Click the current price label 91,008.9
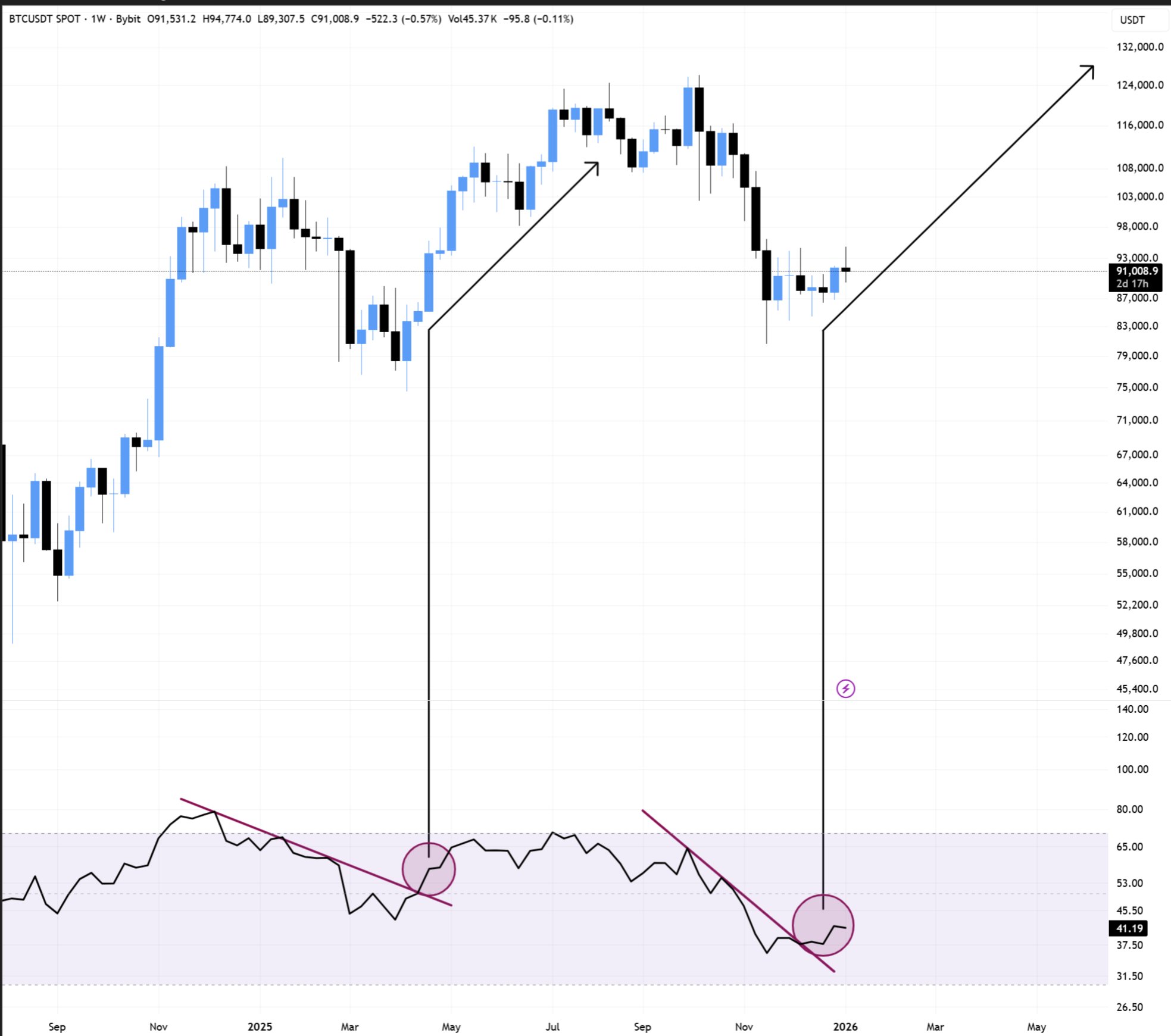 1136,271
